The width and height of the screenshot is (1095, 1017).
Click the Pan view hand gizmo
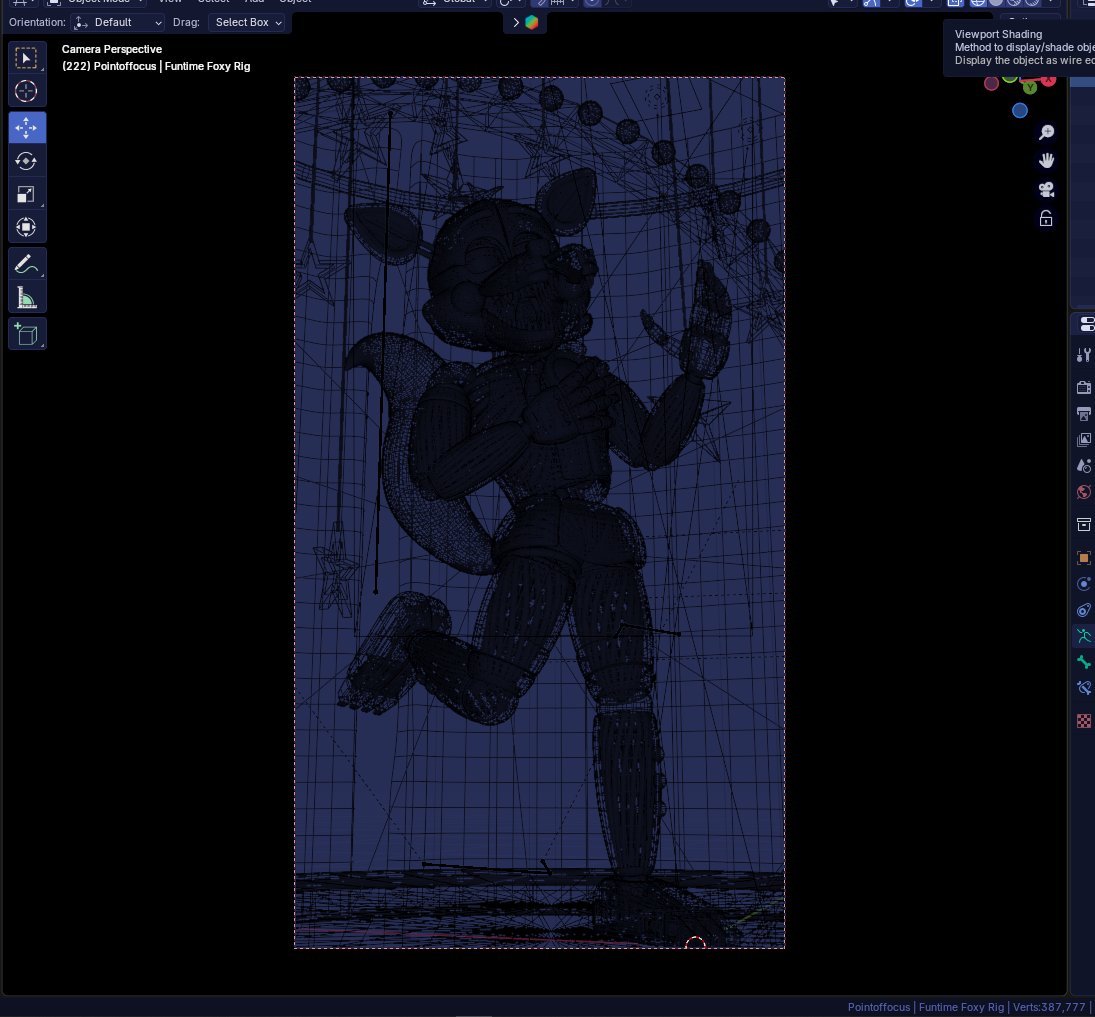(x=1046, y=161)
